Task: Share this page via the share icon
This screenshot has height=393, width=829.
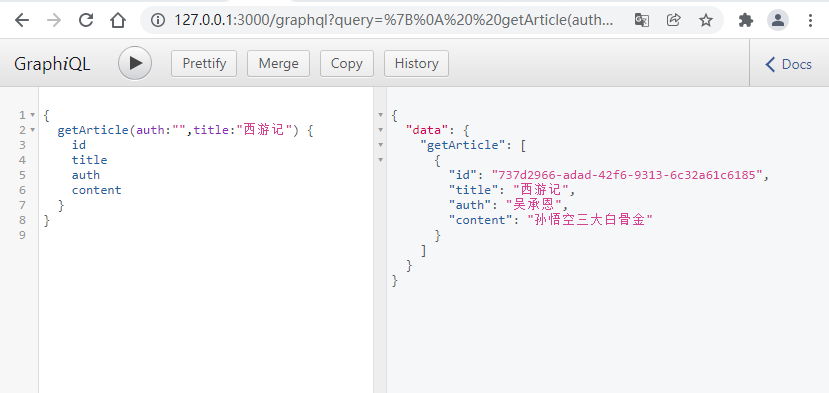Action: click(x=674, y=20)
